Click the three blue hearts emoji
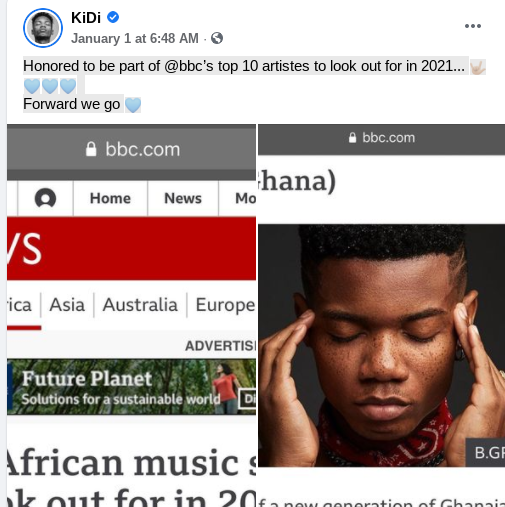The height and width of the screenshot is (507, 505). point(50,86)
